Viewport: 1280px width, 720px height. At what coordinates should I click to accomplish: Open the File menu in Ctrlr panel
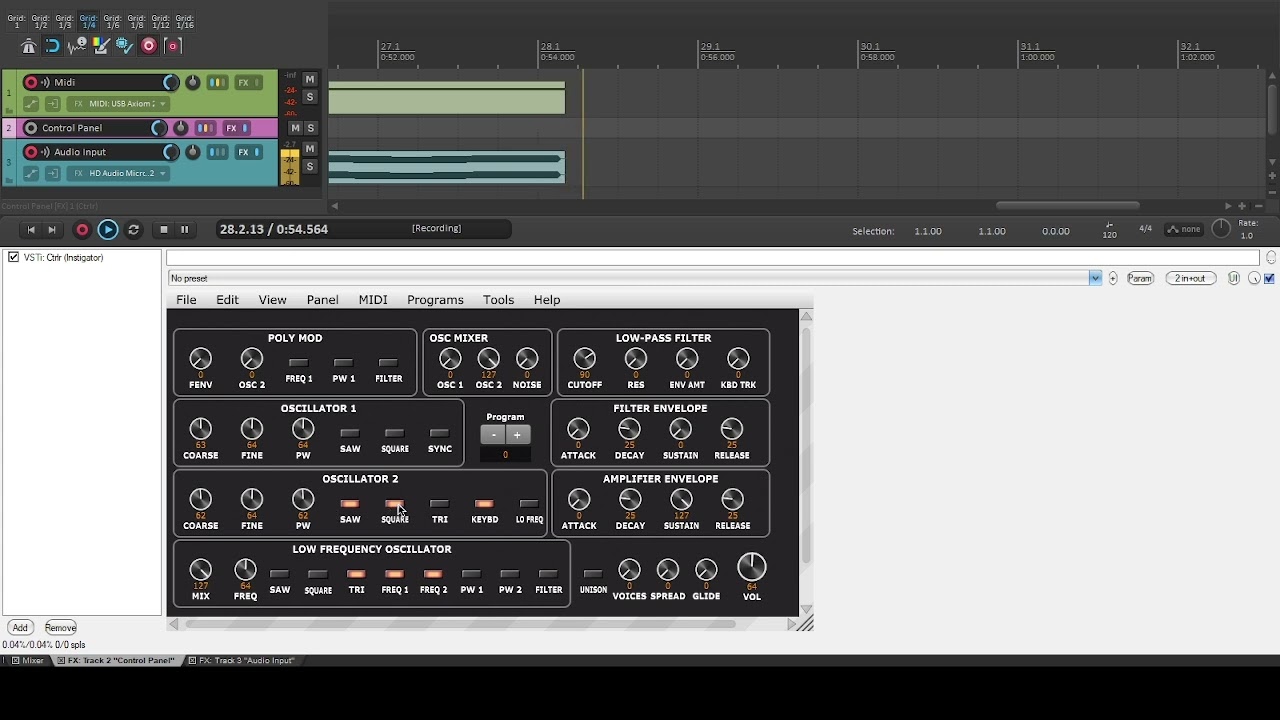point(186,300)
